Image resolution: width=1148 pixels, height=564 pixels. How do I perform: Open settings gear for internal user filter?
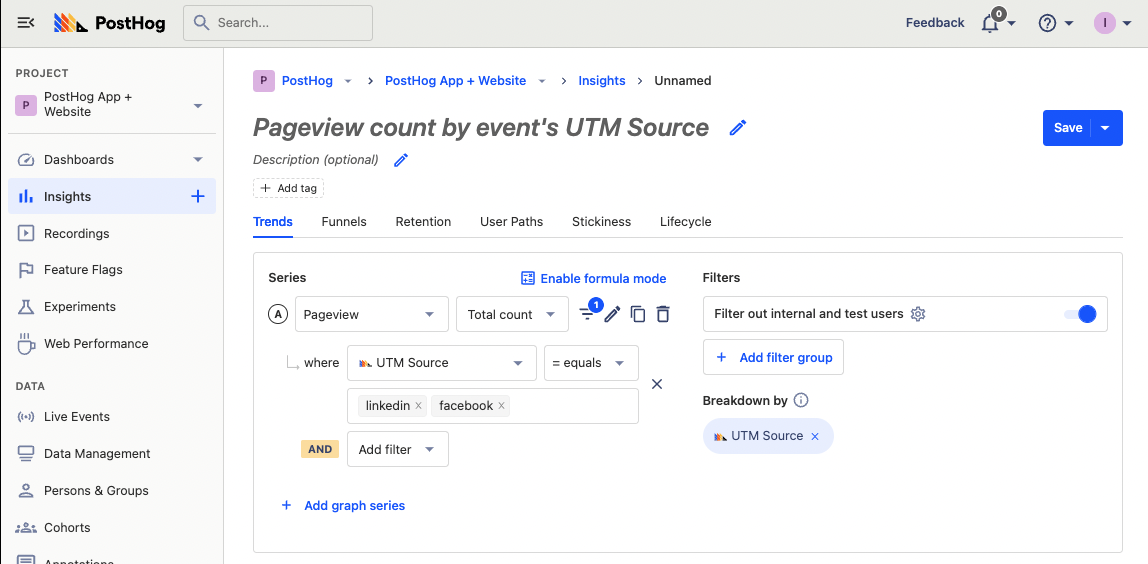point(918,314)
